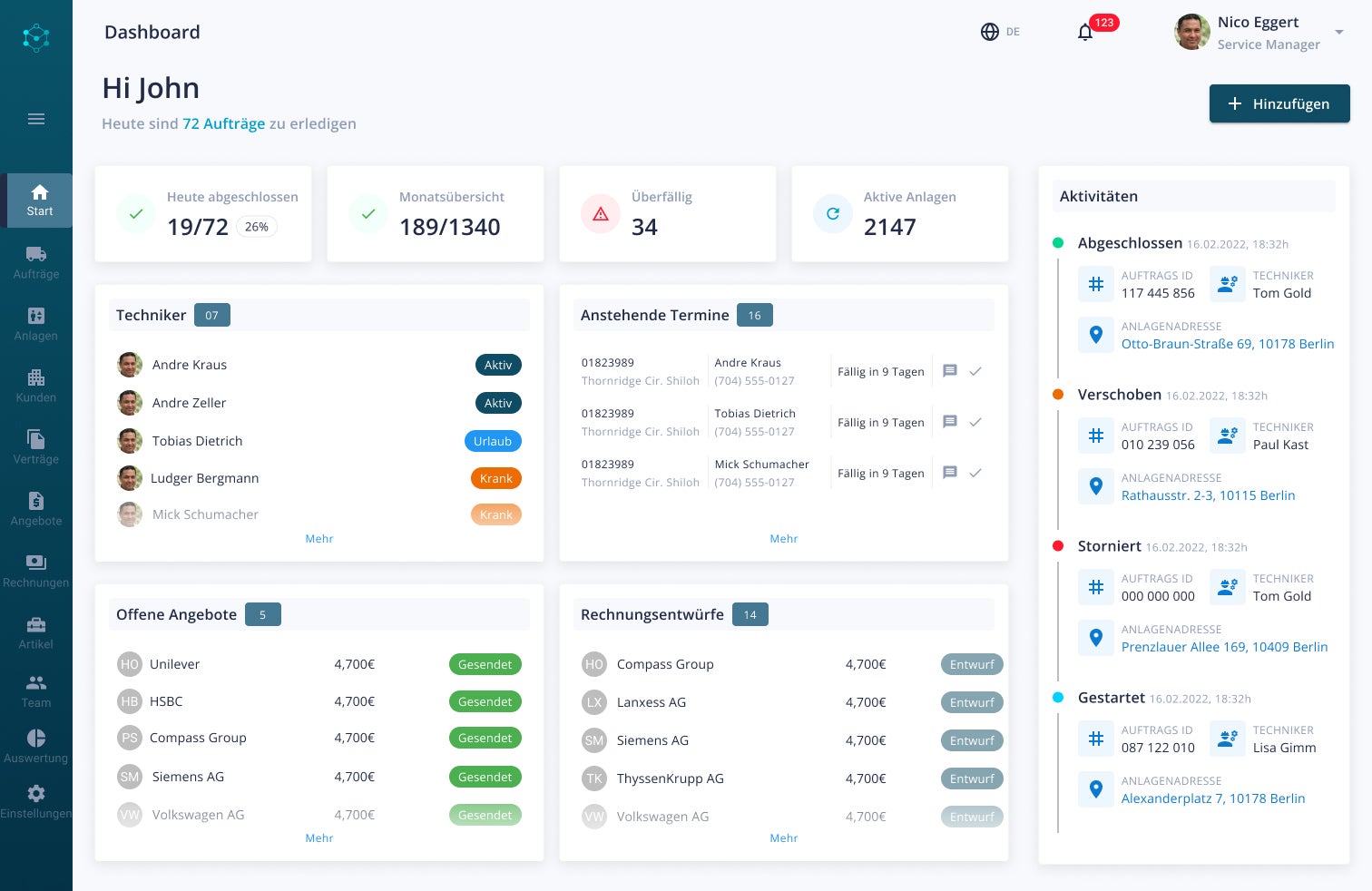Click the 72 Aufträge link
The width and height of the screenshot is (1372, 891).
click(x=224, y=123)
